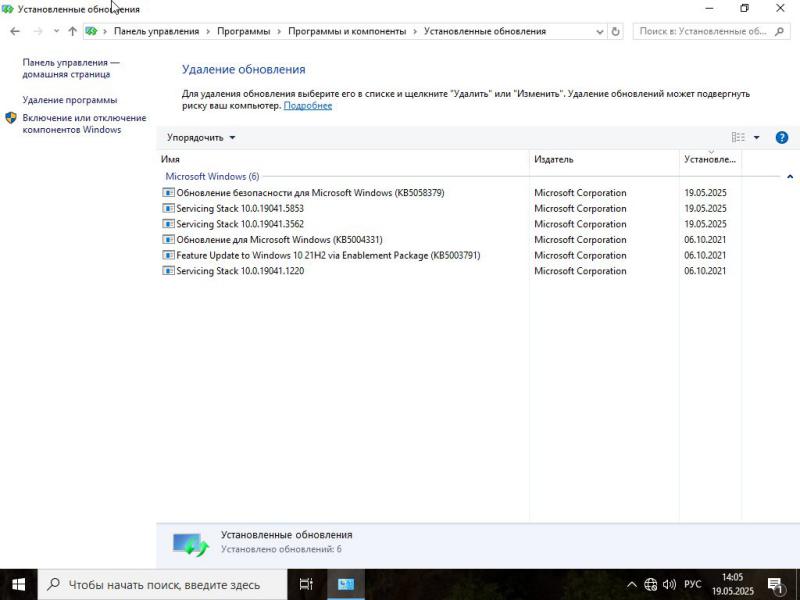800x600 pixels.
Task: Click install date of Servicing Stack 10.0.19041.1220
Action: (x=705, y=271)
